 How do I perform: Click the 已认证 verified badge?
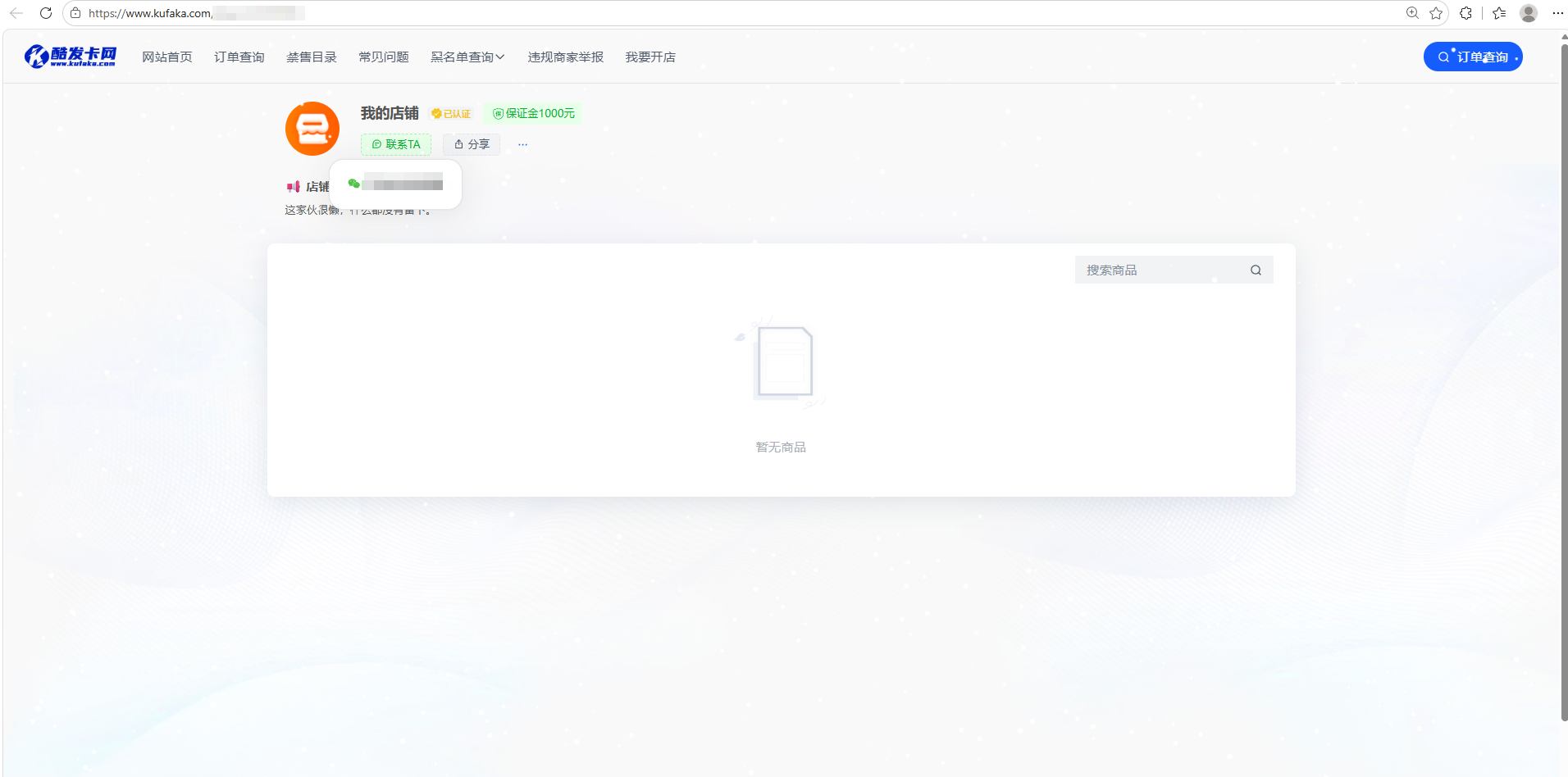click(451, 114)
